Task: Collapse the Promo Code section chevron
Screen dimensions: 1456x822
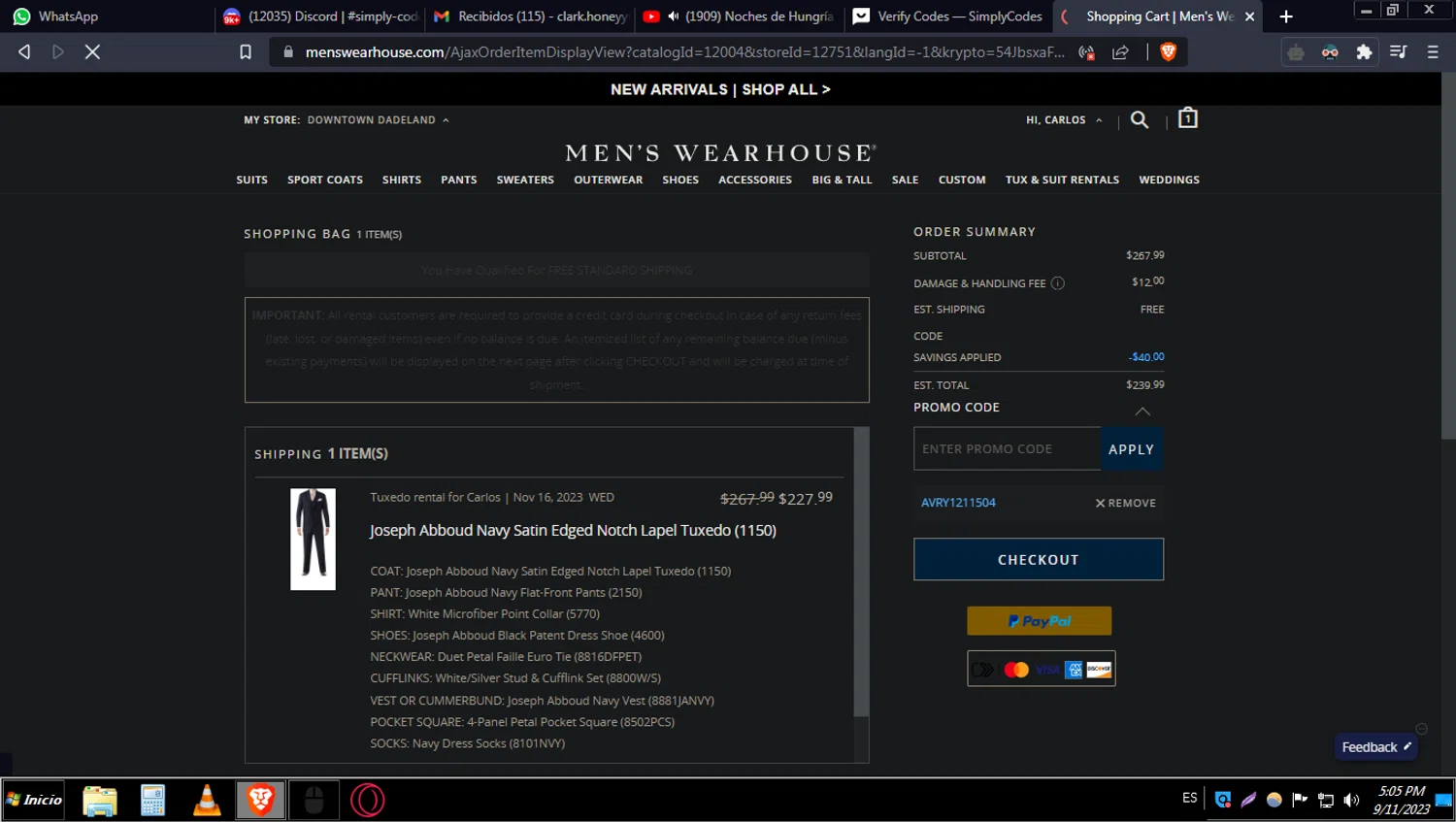Action: [1142, 411]
